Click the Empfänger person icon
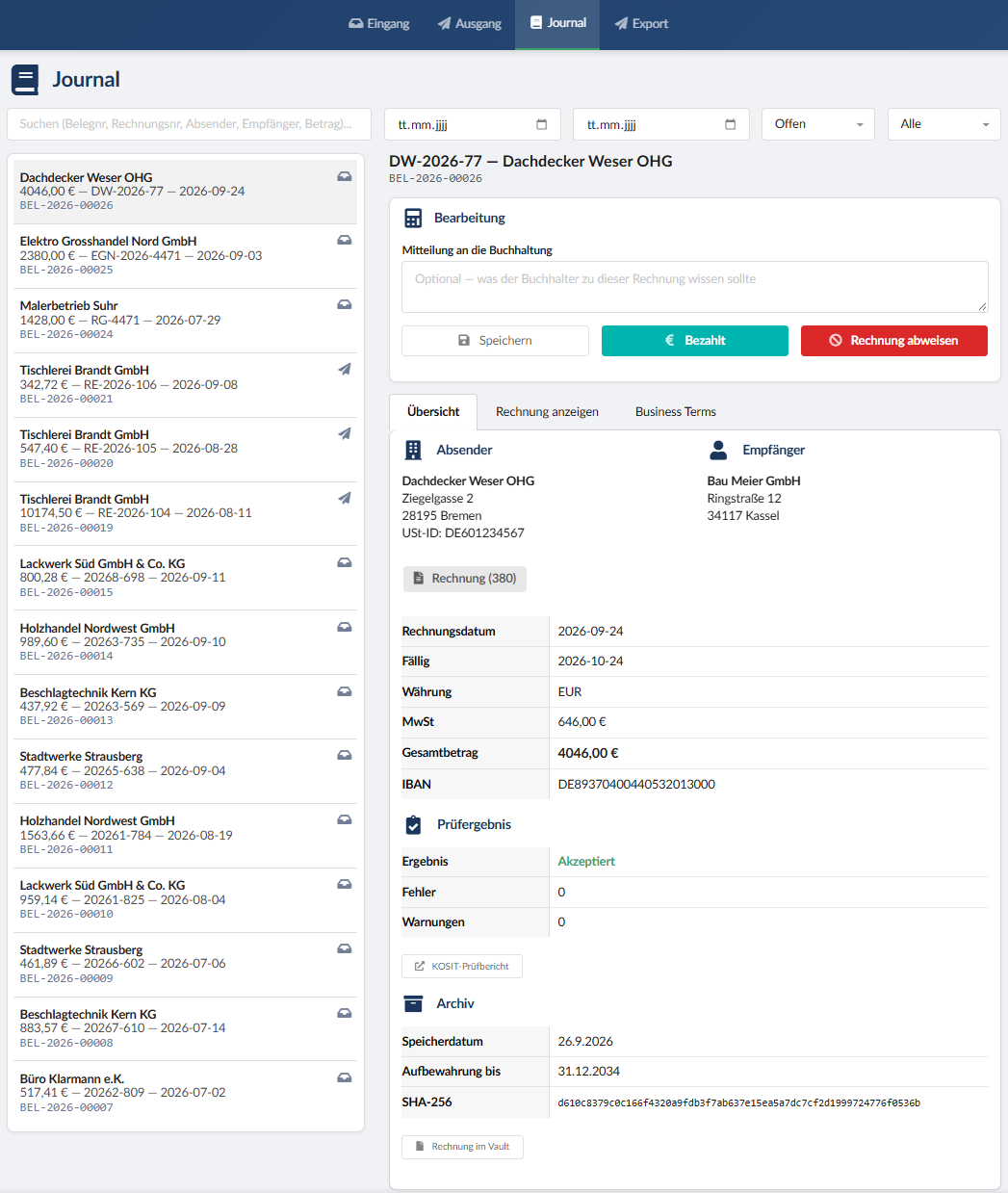Screen dimensions: 1008x1193 tap(718, 450)
